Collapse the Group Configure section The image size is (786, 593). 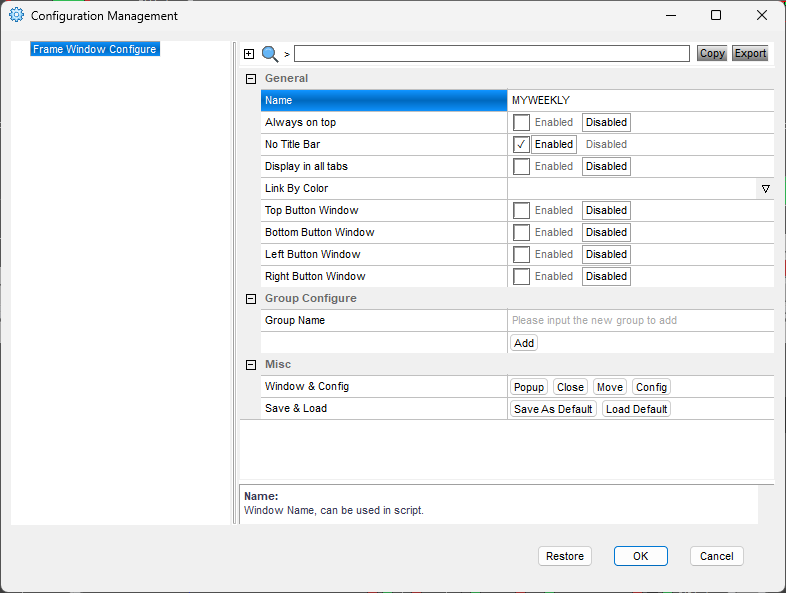[251, 299]
